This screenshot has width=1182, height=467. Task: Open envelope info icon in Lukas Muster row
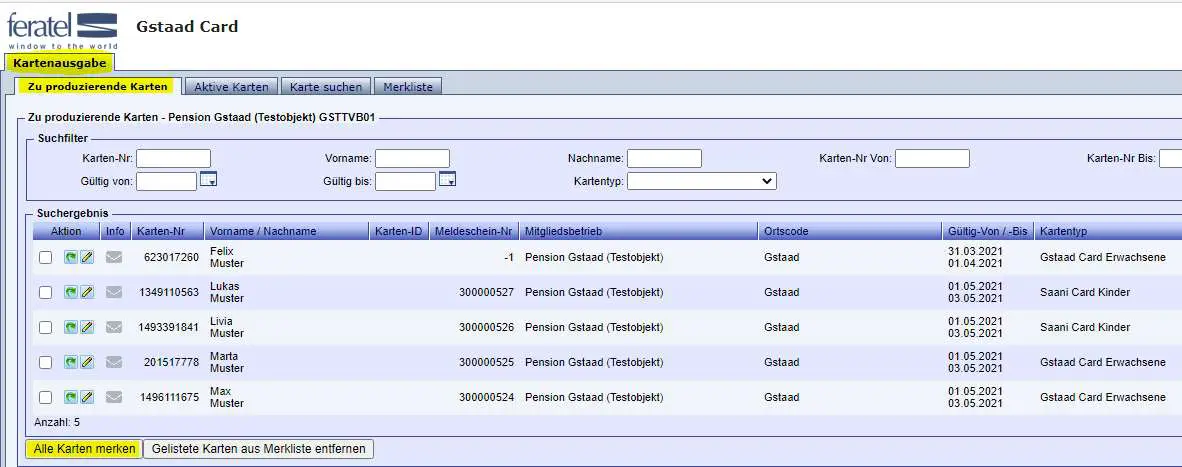tap(114, 292)
